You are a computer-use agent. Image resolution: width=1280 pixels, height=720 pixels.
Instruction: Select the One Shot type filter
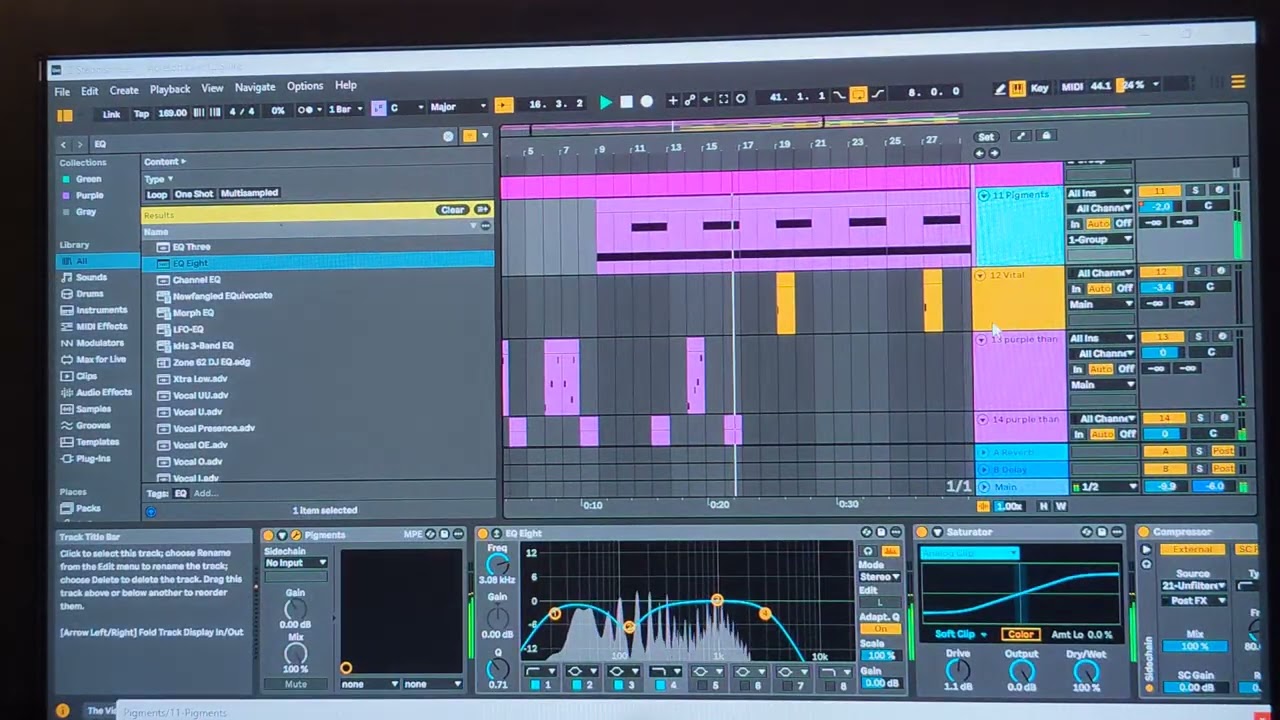click(194, 194)
